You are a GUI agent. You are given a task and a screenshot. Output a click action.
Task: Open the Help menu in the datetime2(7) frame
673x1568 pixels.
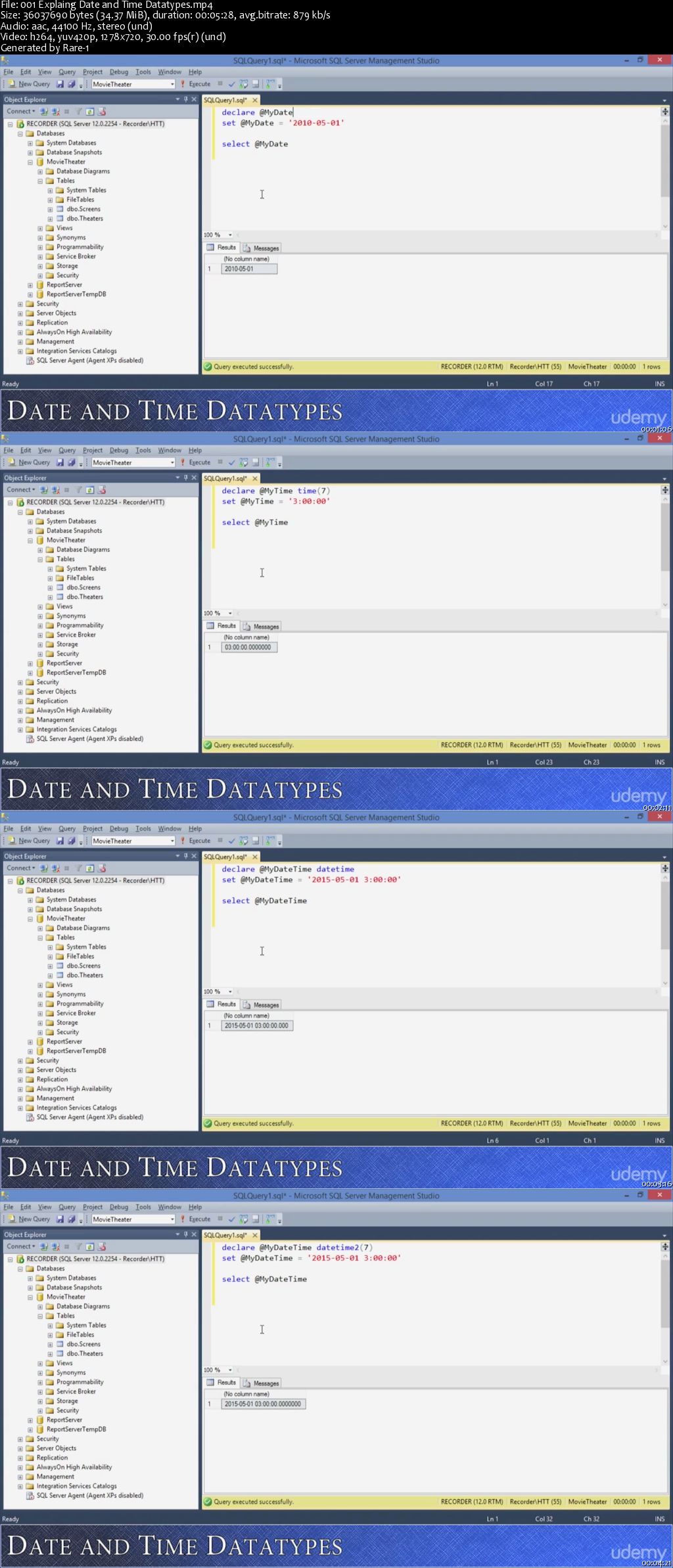(195, 1207)
